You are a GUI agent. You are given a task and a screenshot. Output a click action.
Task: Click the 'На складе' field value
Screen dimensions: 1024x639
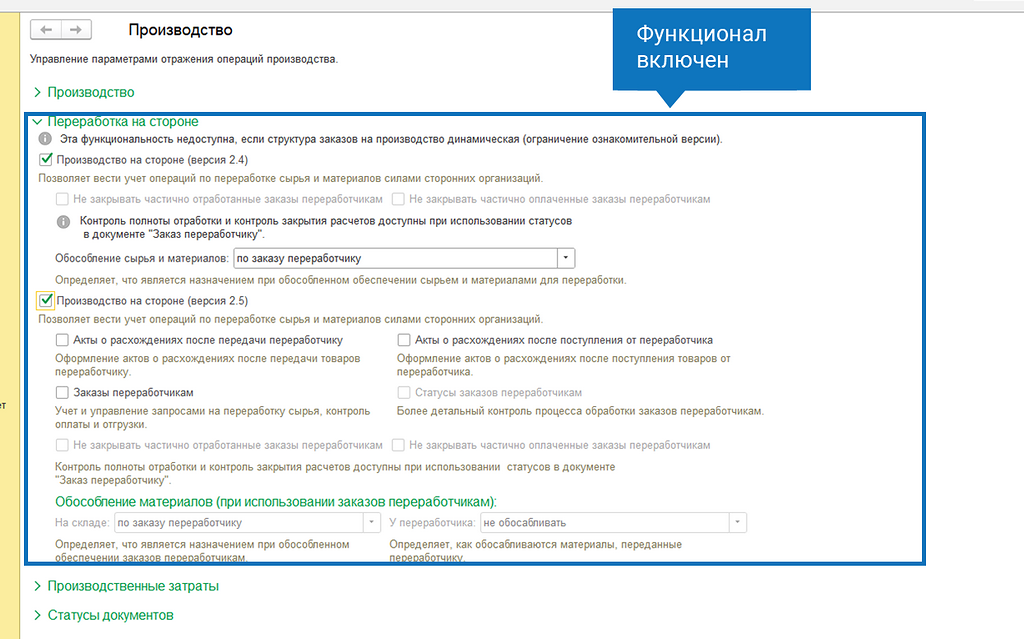tap(239, 523)
